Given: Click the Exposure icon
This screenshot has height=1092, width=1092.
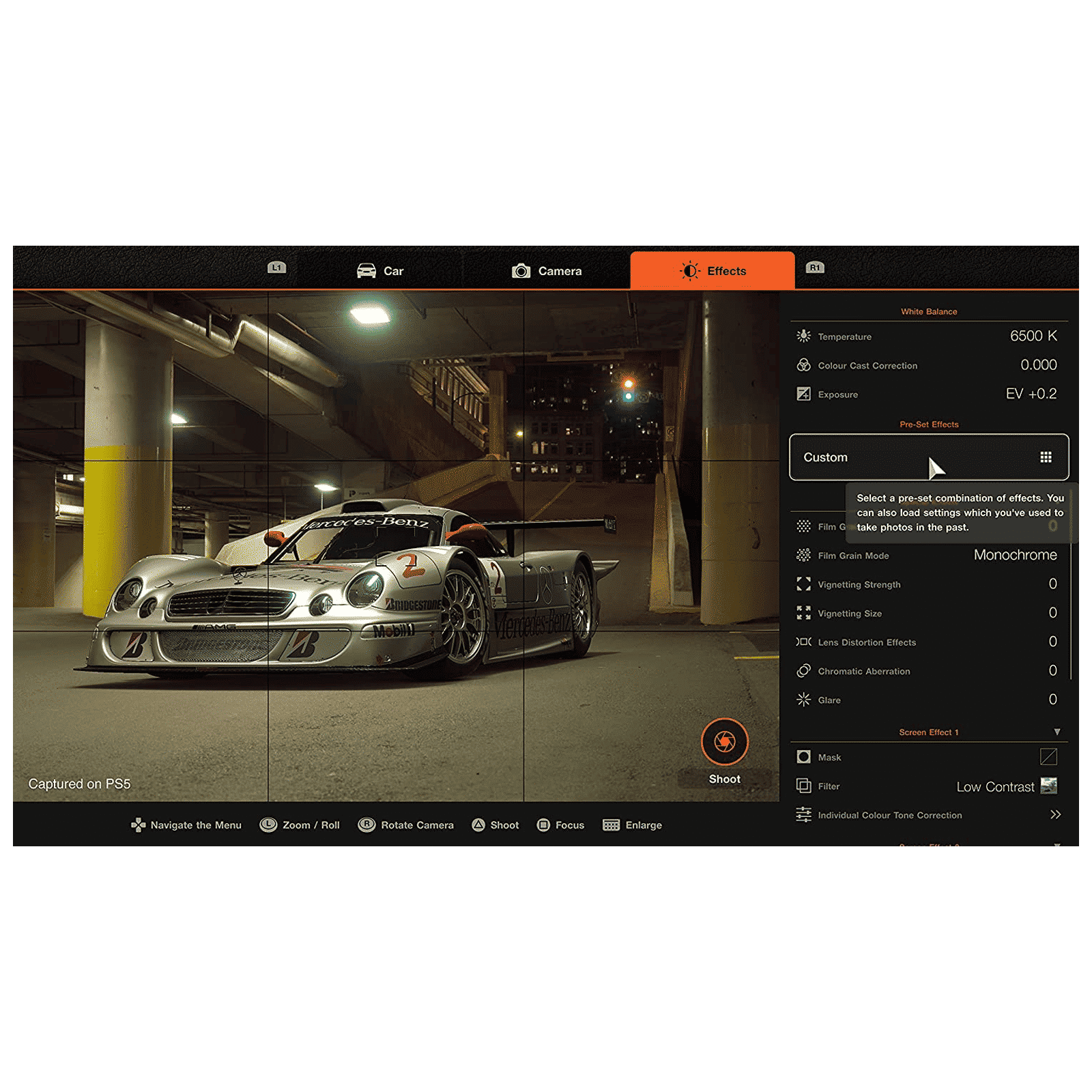Looking at the screenshot, I should (803, 394).
